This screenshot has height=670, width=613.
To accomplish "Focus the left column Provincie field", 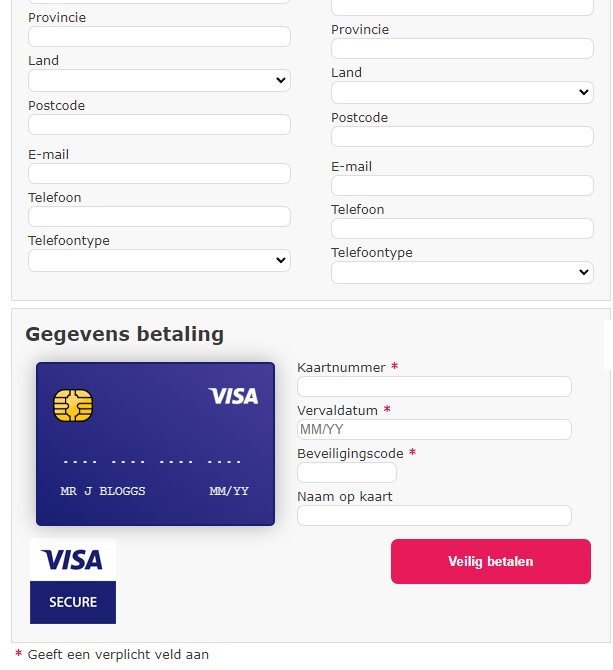I will [159, 37].
